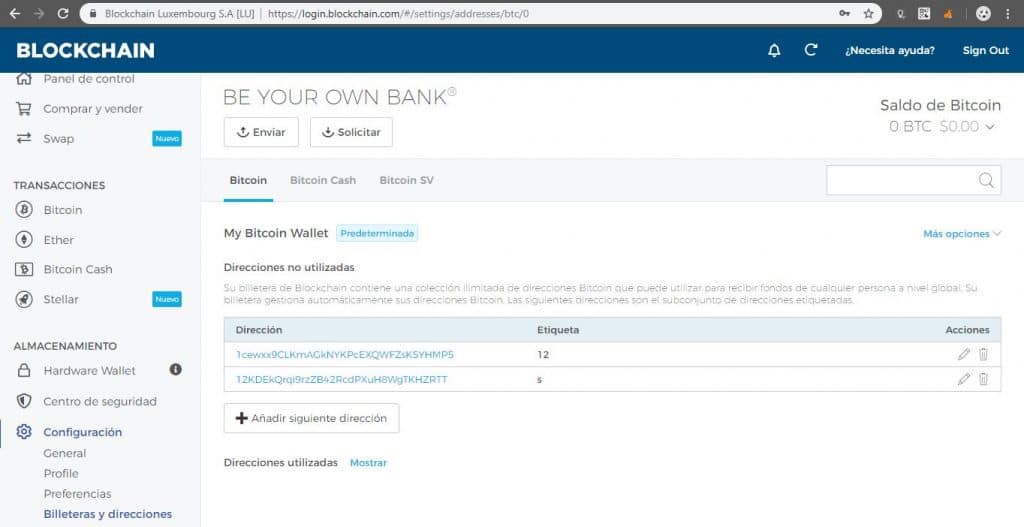Image resolution: width=1024 pixels, height=527 pixels.
Task: Open Comprar y vender in sidebar
Action: tap(93, 108)
